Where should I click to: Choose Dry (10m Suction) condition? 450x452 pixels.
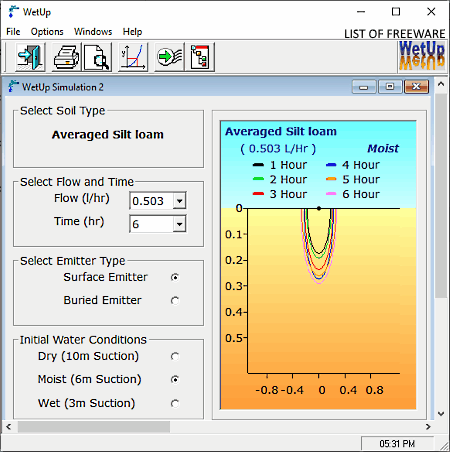pos(175,356)
